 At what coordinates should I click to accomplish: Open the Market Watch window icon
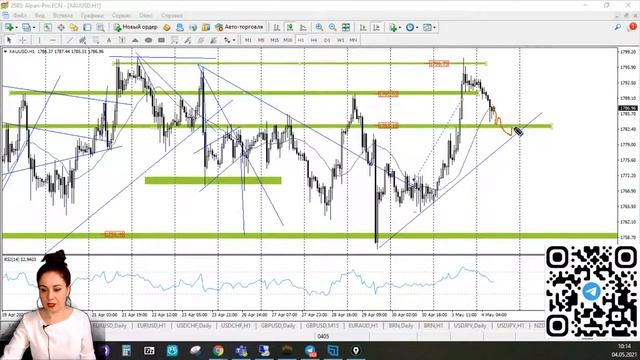click(47, 27)
